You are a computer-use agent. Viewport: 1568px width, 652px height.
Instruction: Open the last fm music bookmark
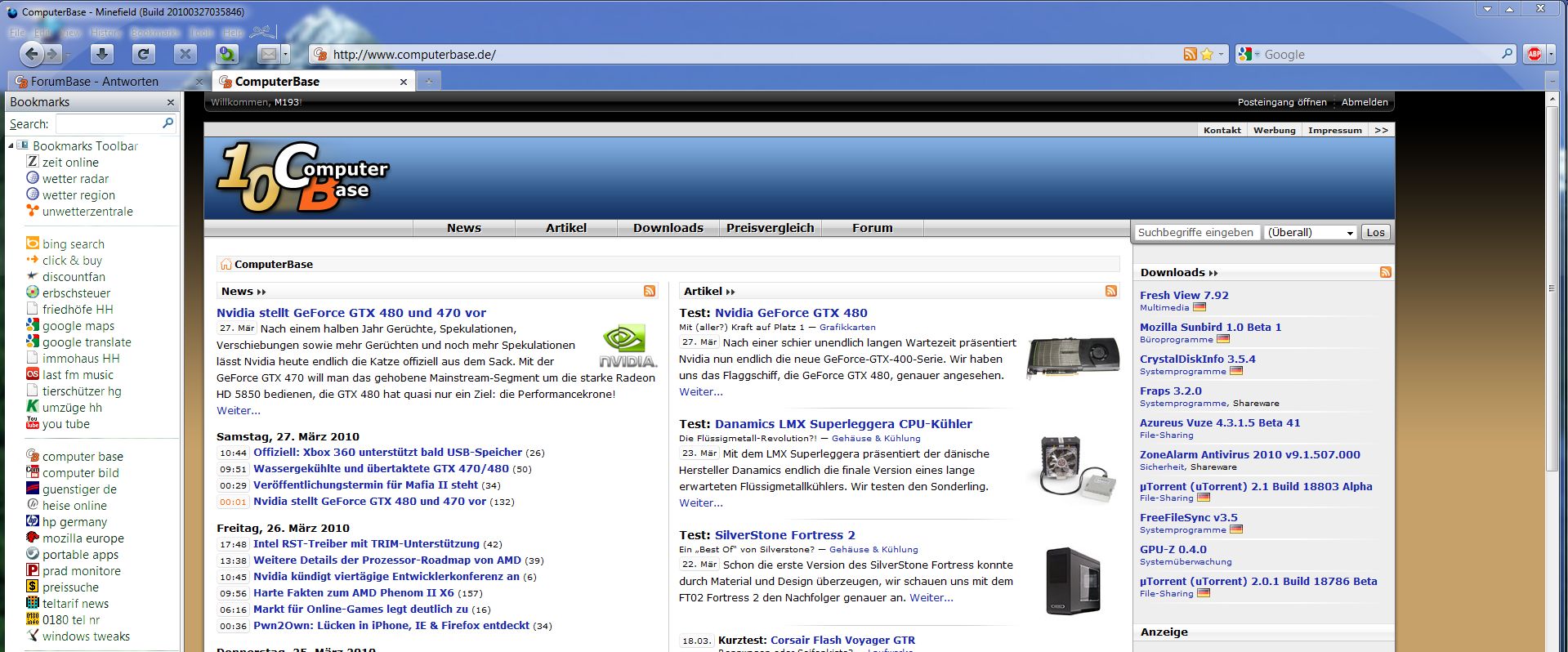pyautogui.click(x=78, y=374)
